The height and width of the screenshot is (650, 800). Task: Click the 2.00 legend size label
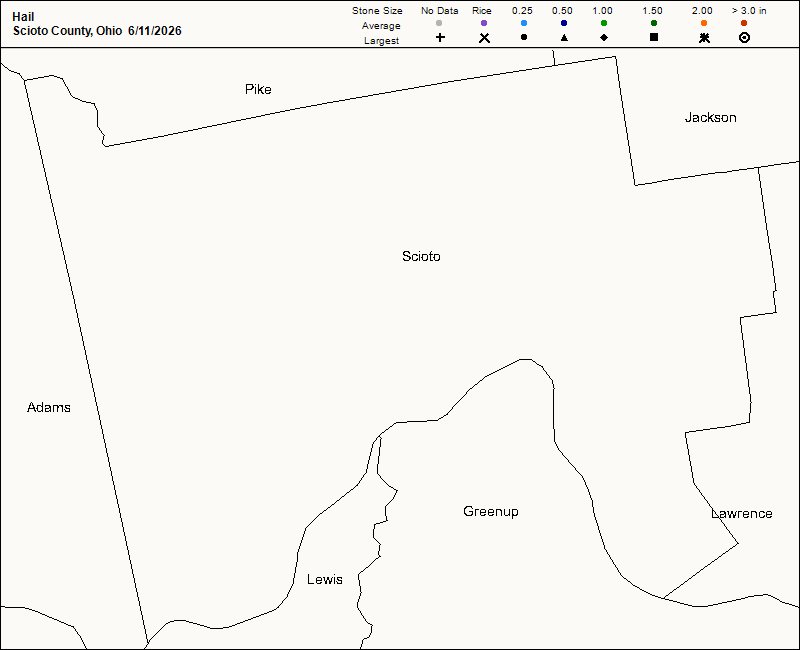(702, 11)
